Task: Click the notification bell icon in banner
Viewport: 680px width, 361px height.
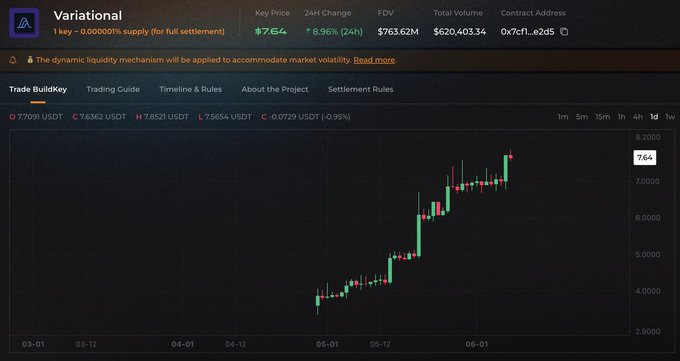Action: (x=13, y=60)
